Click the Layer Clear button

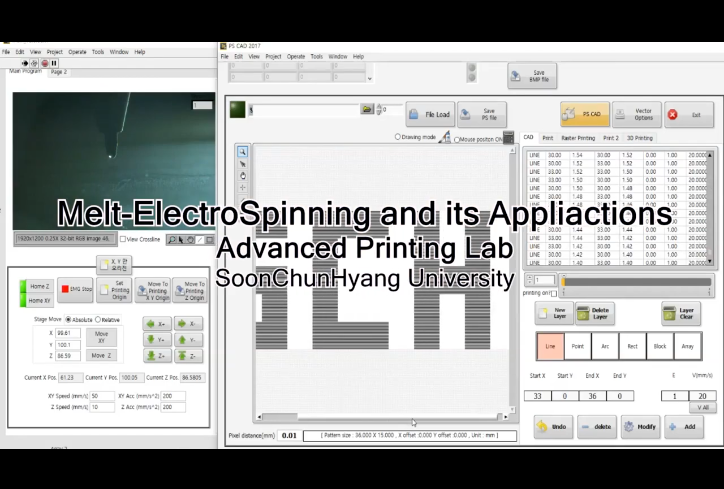[x=681, y=314]
